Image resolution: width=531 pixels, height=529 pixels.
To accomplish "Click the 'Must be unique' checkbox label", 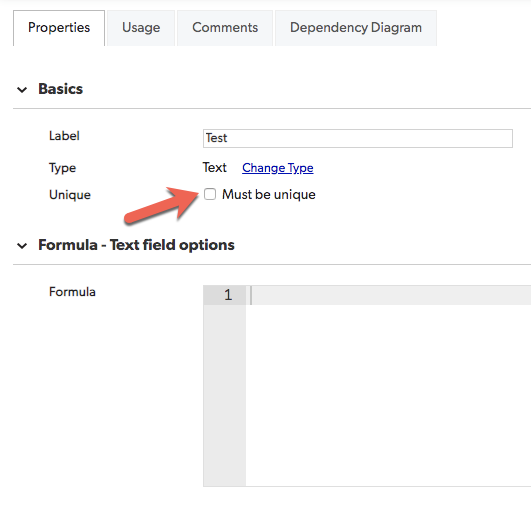I will click(x=269, y=194).
